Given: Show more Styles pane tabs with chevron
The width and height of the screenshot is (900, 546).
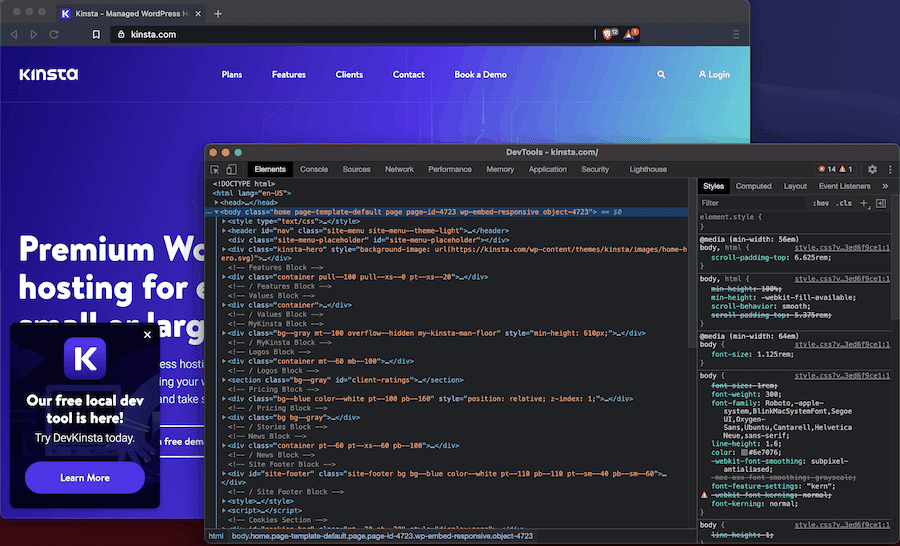Looking at the screenshot, I should [x=885, y=186].
